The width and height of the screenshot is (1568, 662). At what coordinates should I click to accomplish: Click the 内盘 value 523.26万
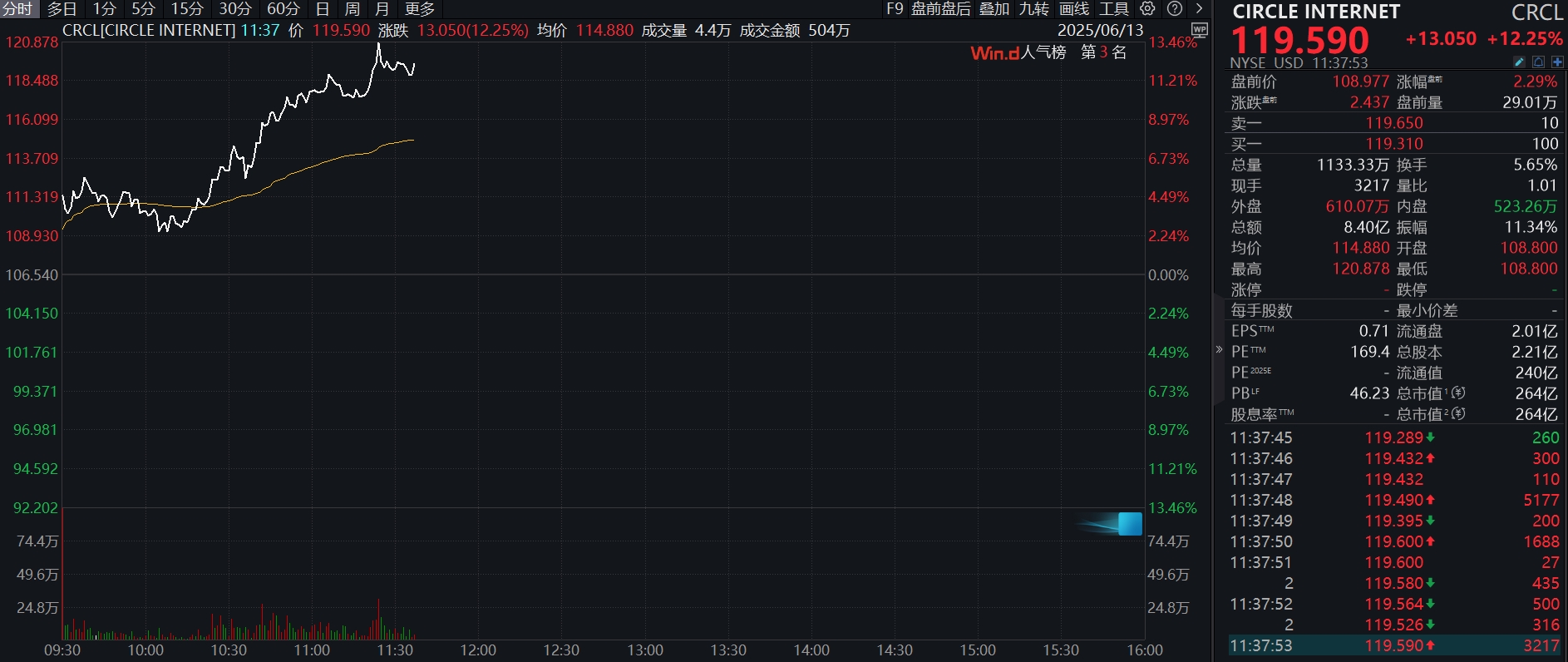(1526, 206)
